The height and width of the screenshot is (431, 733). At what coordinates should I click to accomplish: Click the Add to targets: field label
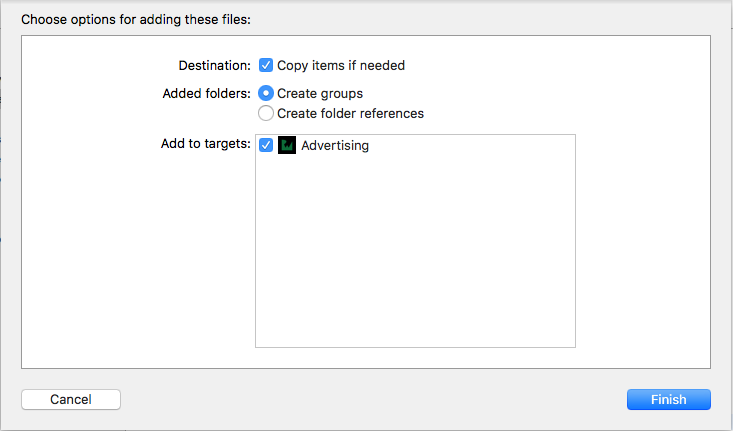(206, 144)
